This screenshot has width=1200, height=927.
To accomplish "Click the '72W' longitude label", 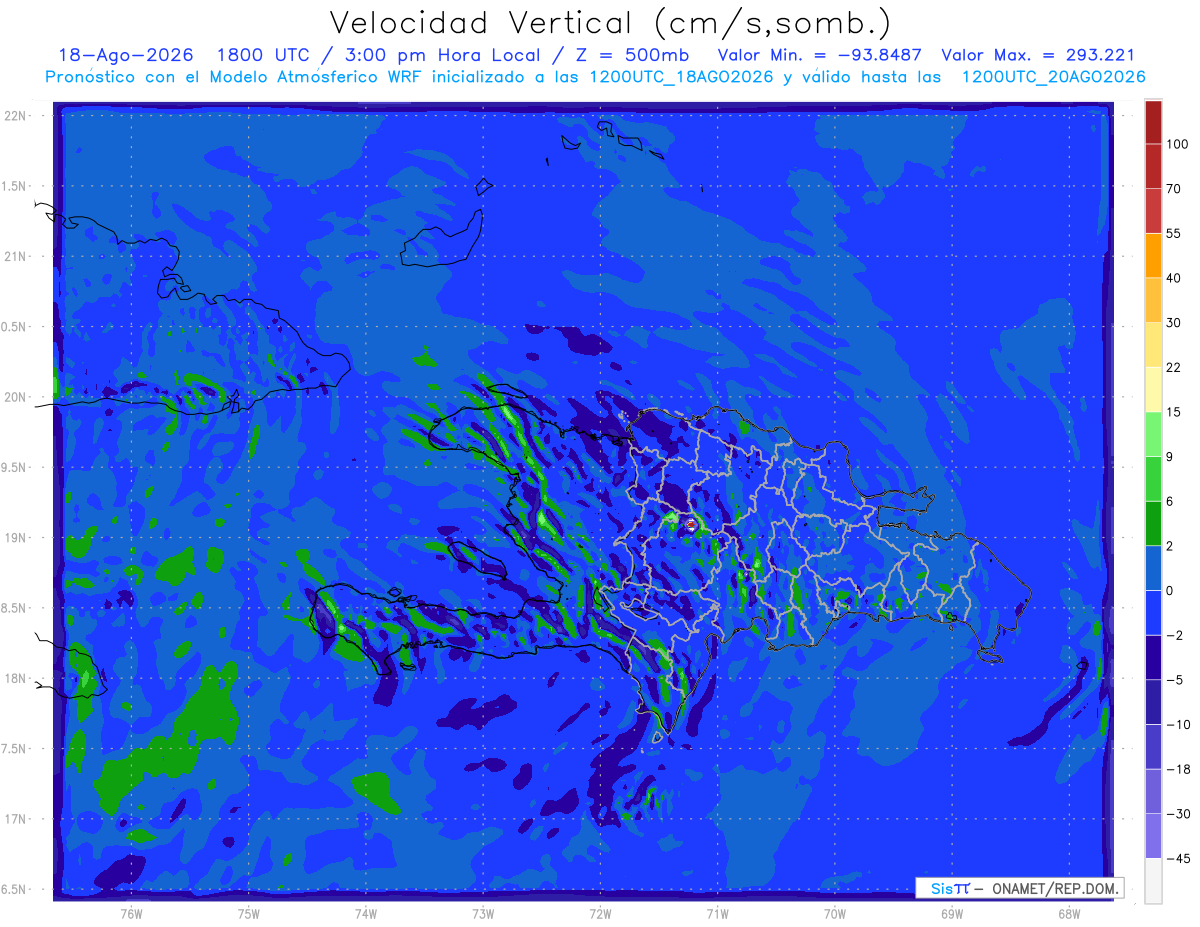I will pos(600,912).
